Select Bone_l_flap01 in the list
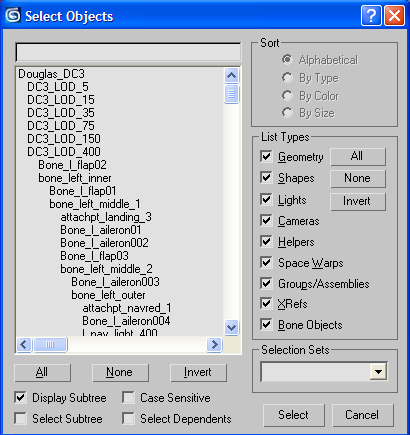410x435 pixels. point(83,191)
